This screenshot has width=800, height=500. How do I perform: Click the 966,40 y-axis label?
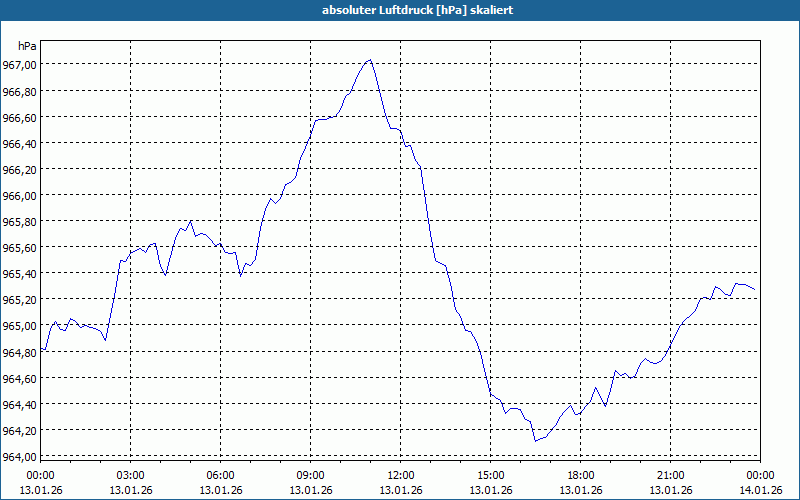click(x=20, y=143)
